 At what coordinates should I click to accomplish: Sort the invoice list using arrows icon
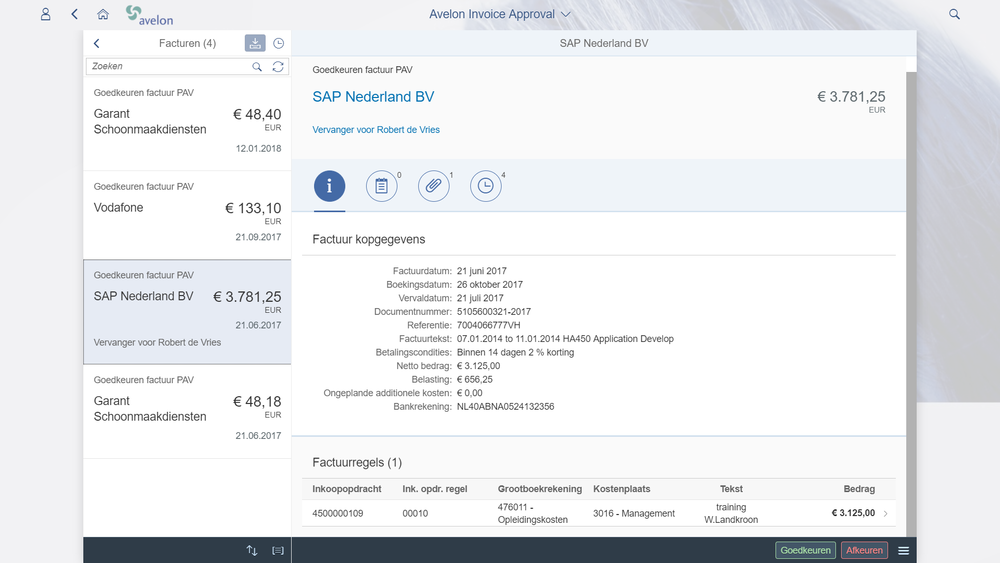tap(252, 550)
